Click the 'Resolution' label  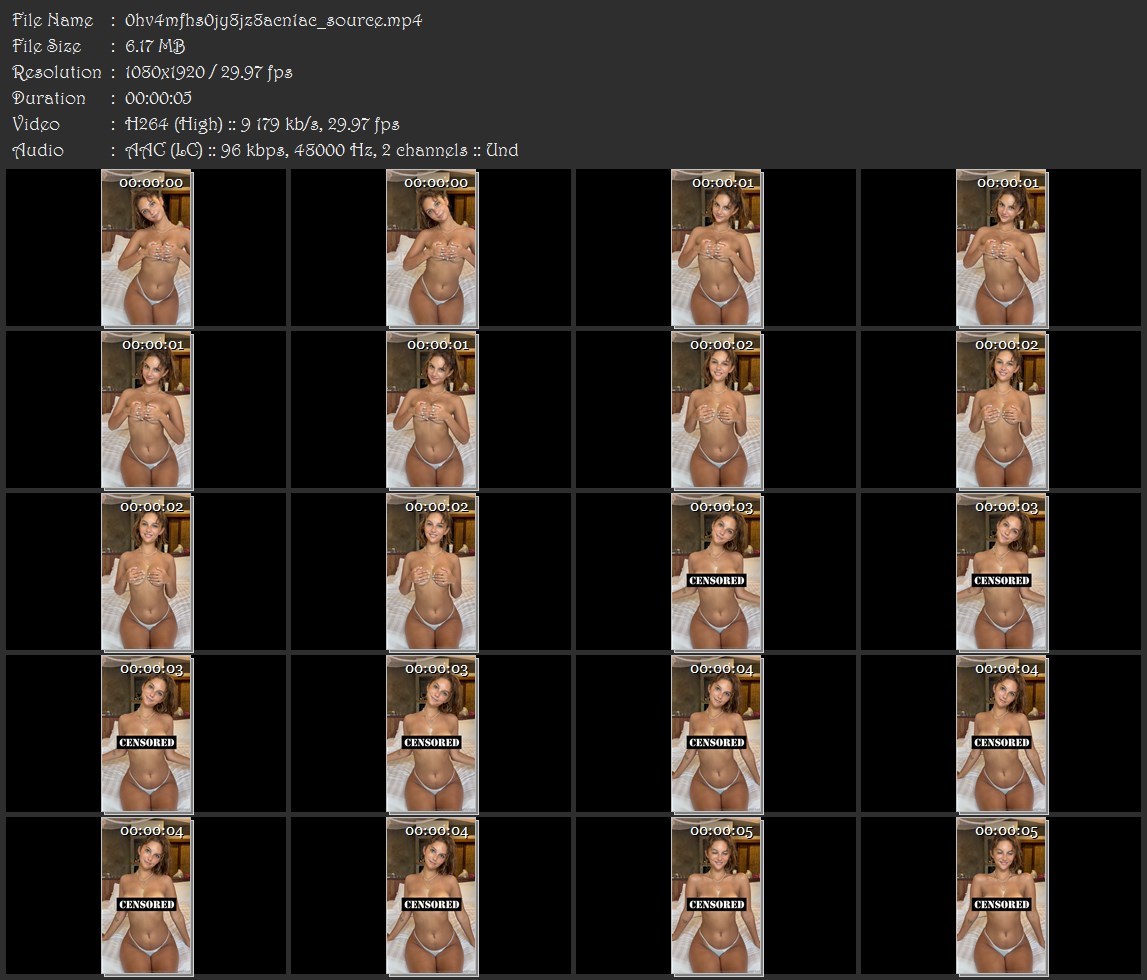(57, 72)
